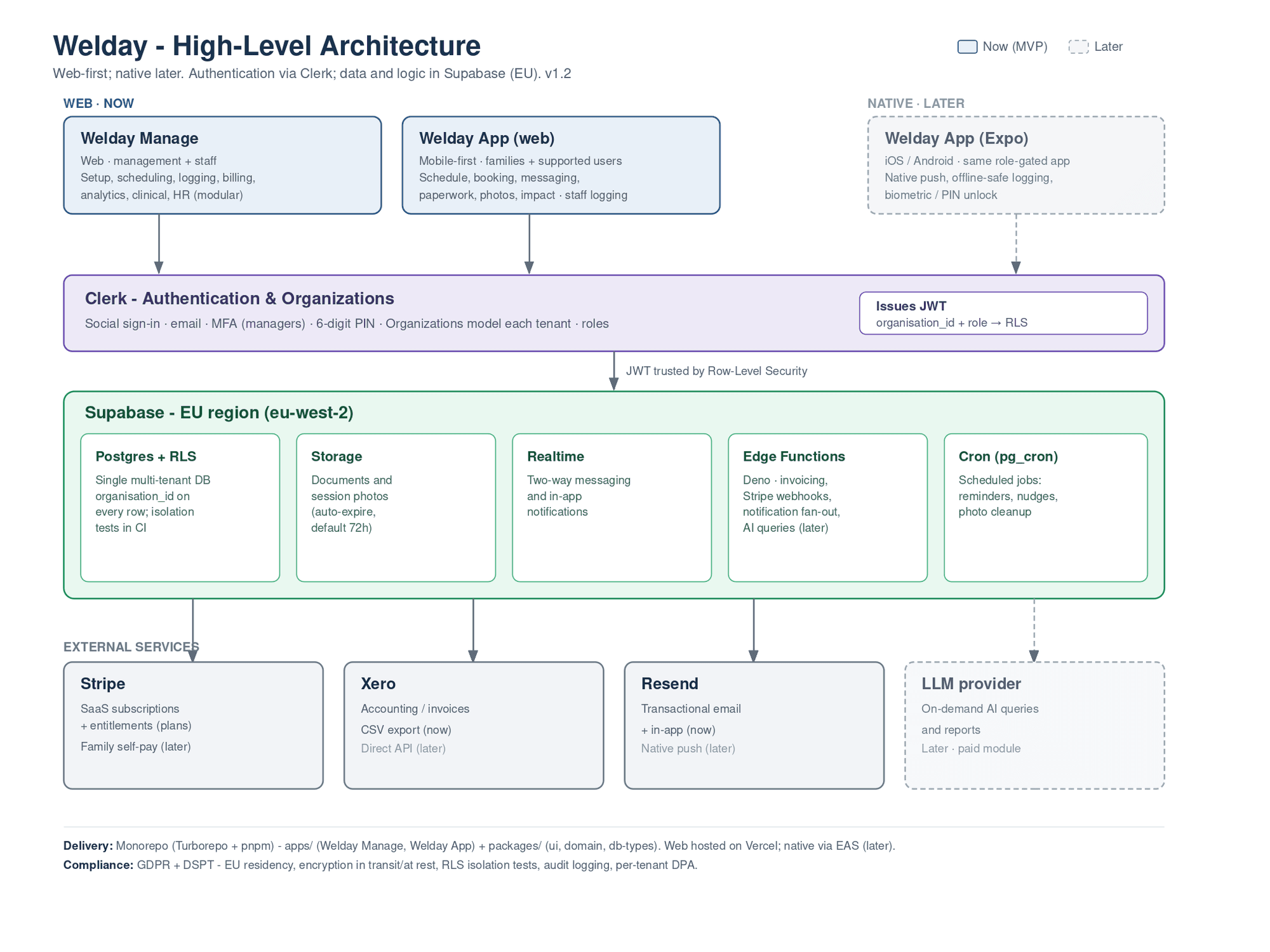This screenshot has height=952, width=1270.
Task: Click the dashed Welday App (Expo) box
Action: [1016, 165]
